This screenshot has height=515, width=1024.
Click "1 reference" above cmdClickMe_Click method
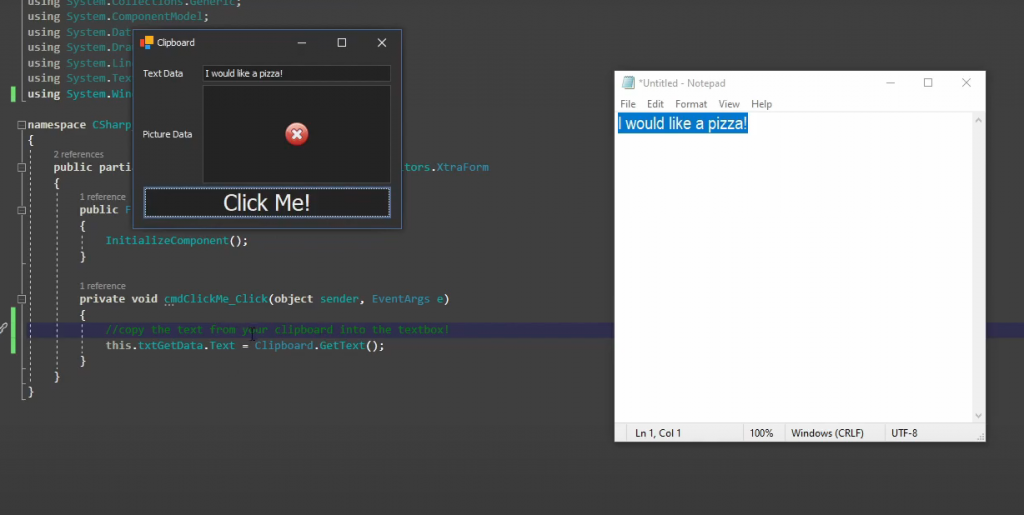click(x=103, y=286)
